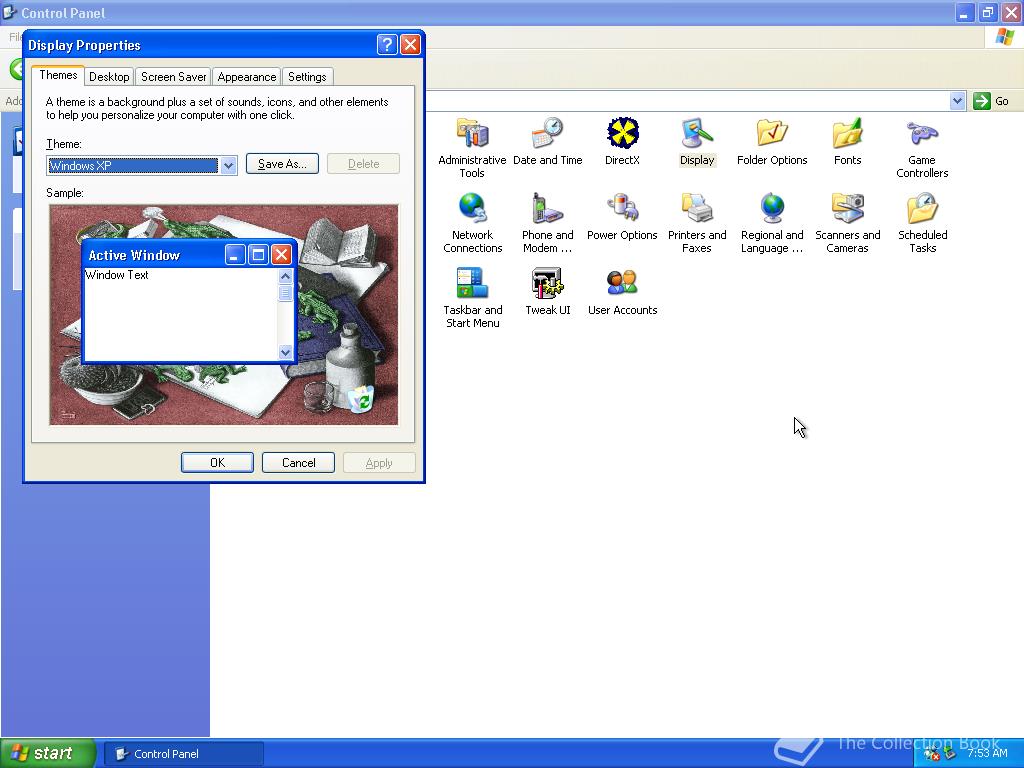Switch to the Desktop tab
Viewport: 1024px width, 768px height.
pyautogui.click(x=109, y=76)
